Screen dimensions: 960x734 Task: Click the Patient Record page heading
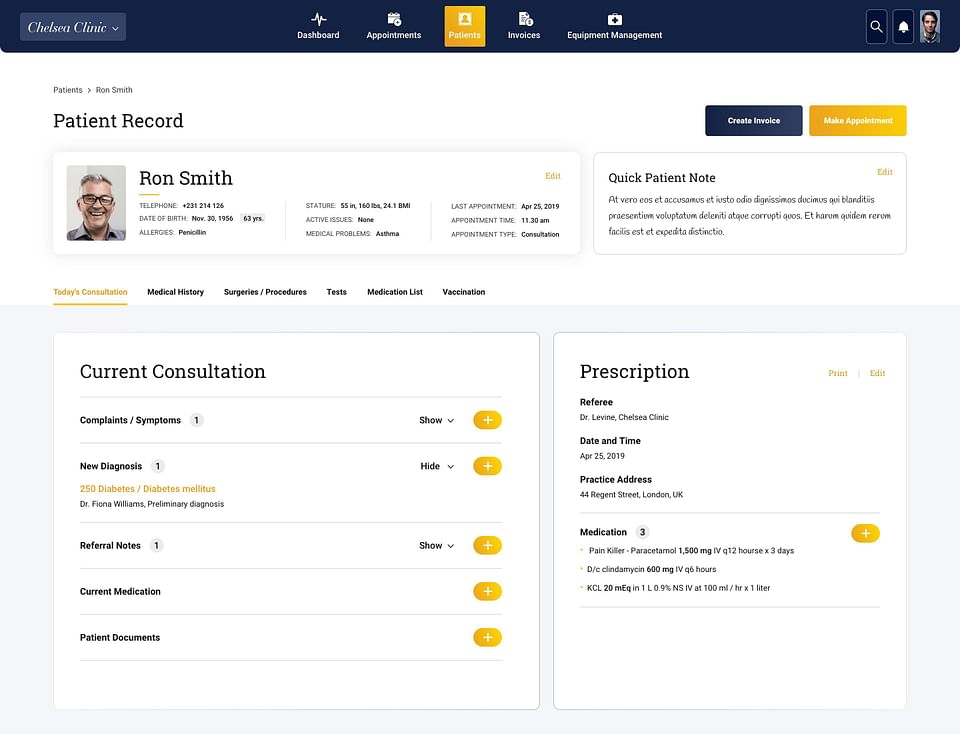click(x=118, y=121)
